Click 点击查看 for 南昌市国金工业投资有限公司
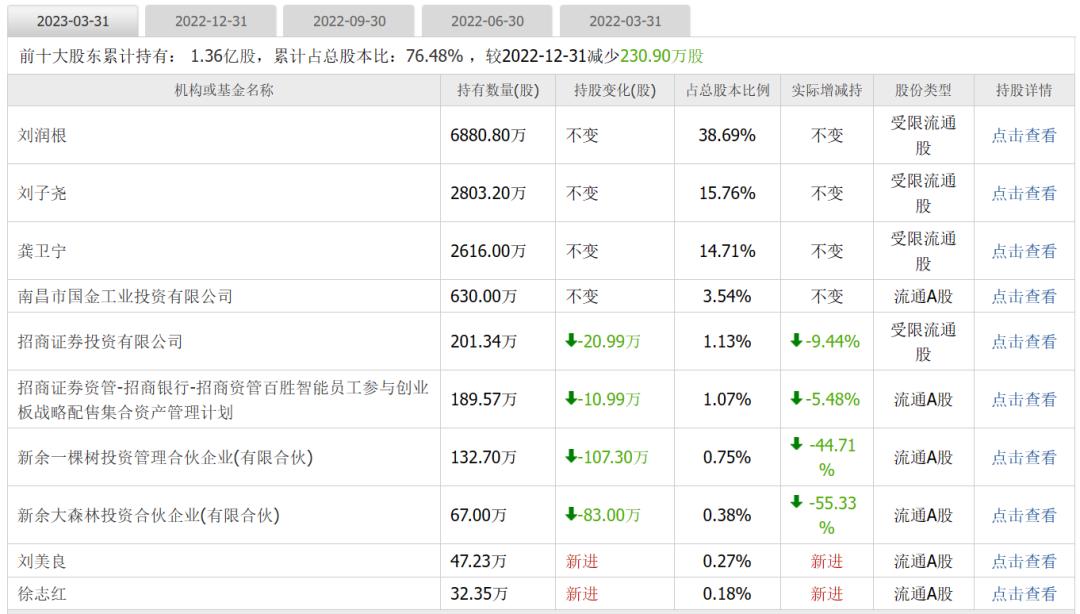The width and height of the screenshot is (1080, 614). [x=1024, y=297]
